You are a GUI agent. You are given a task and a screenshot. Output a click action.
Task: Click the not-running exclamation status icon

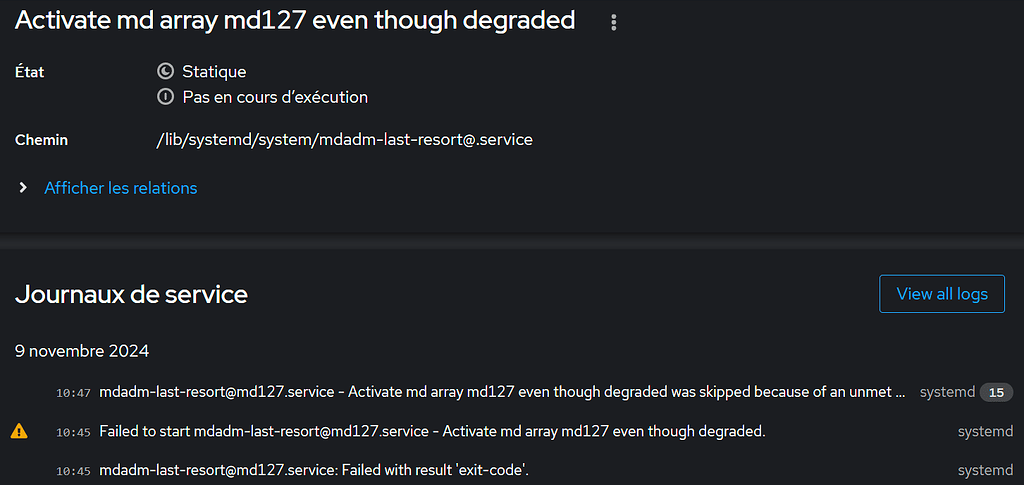tap(166, 98)
